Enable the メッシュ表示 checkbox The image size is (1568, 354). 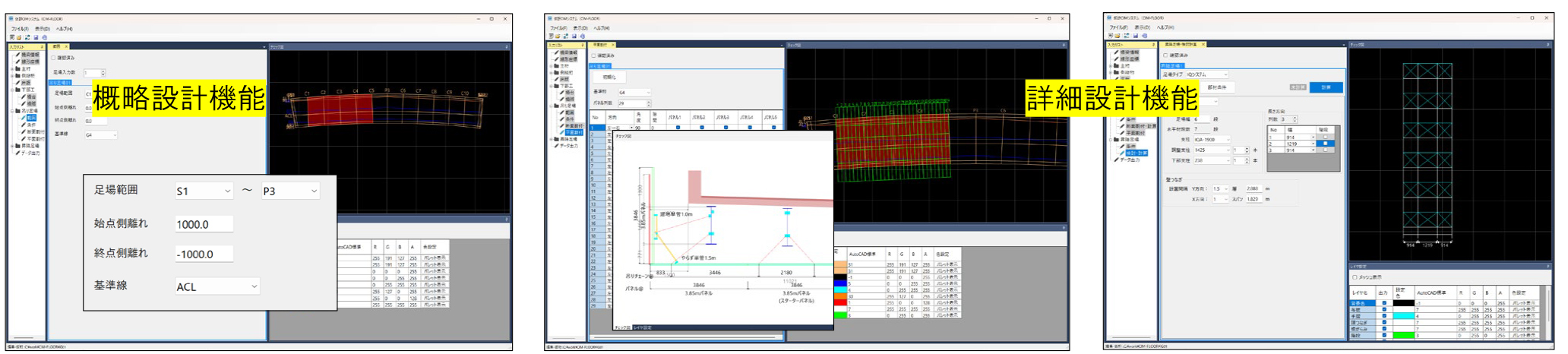click(x=1355, y=277)
